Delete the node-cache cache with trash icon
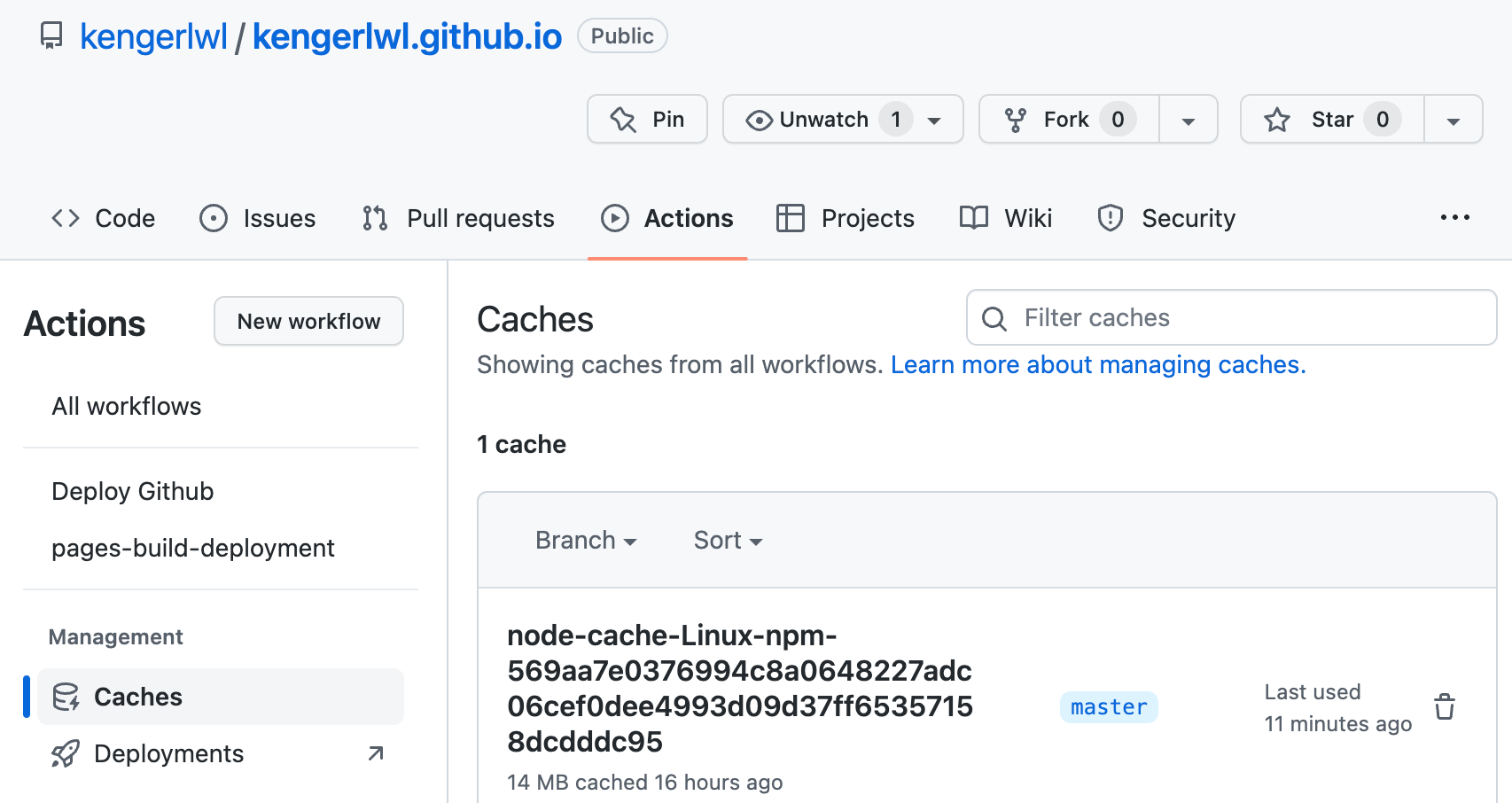Image resolution: width=1512 pixels, height=803 pixels. tap(1445, 706)
